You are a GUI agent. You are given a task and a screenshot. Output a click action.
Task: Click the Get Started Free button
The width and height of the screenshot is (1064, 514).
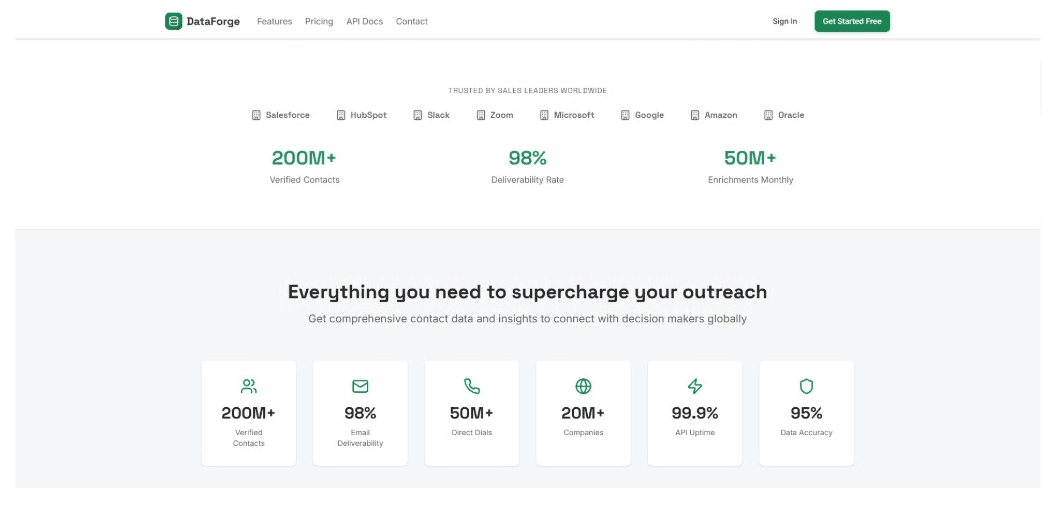tap(852, 22)
